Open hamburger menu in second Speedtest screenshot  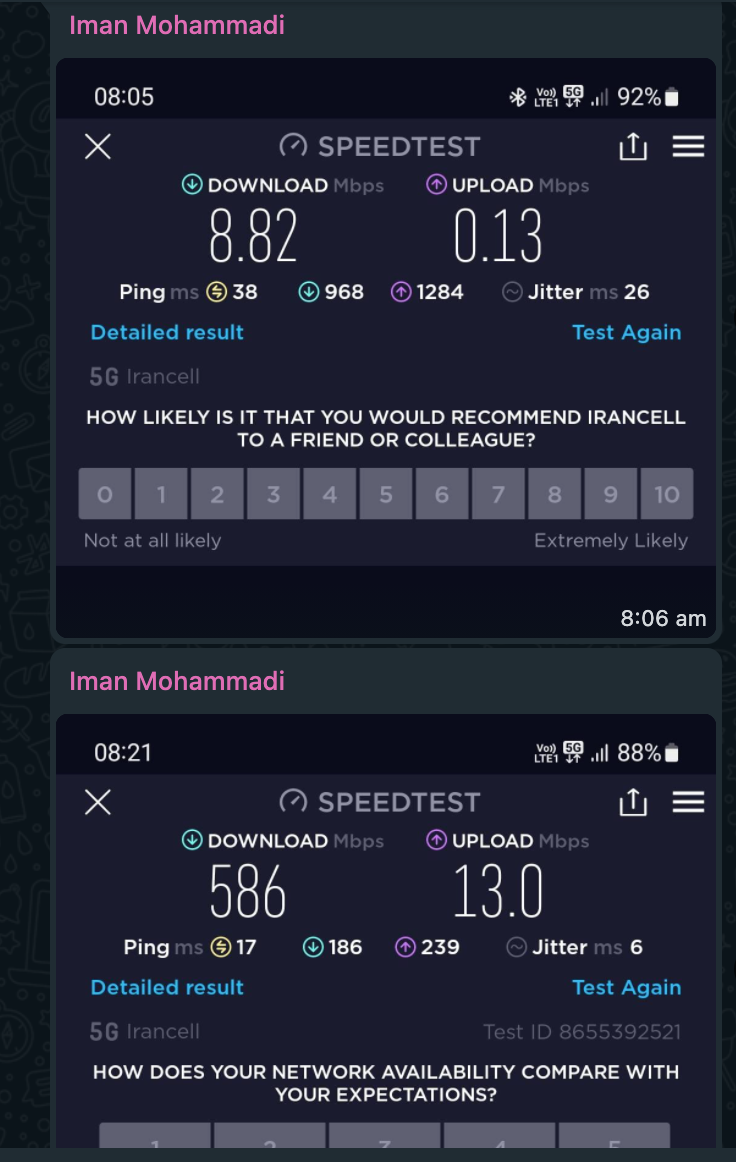(688, 802)
